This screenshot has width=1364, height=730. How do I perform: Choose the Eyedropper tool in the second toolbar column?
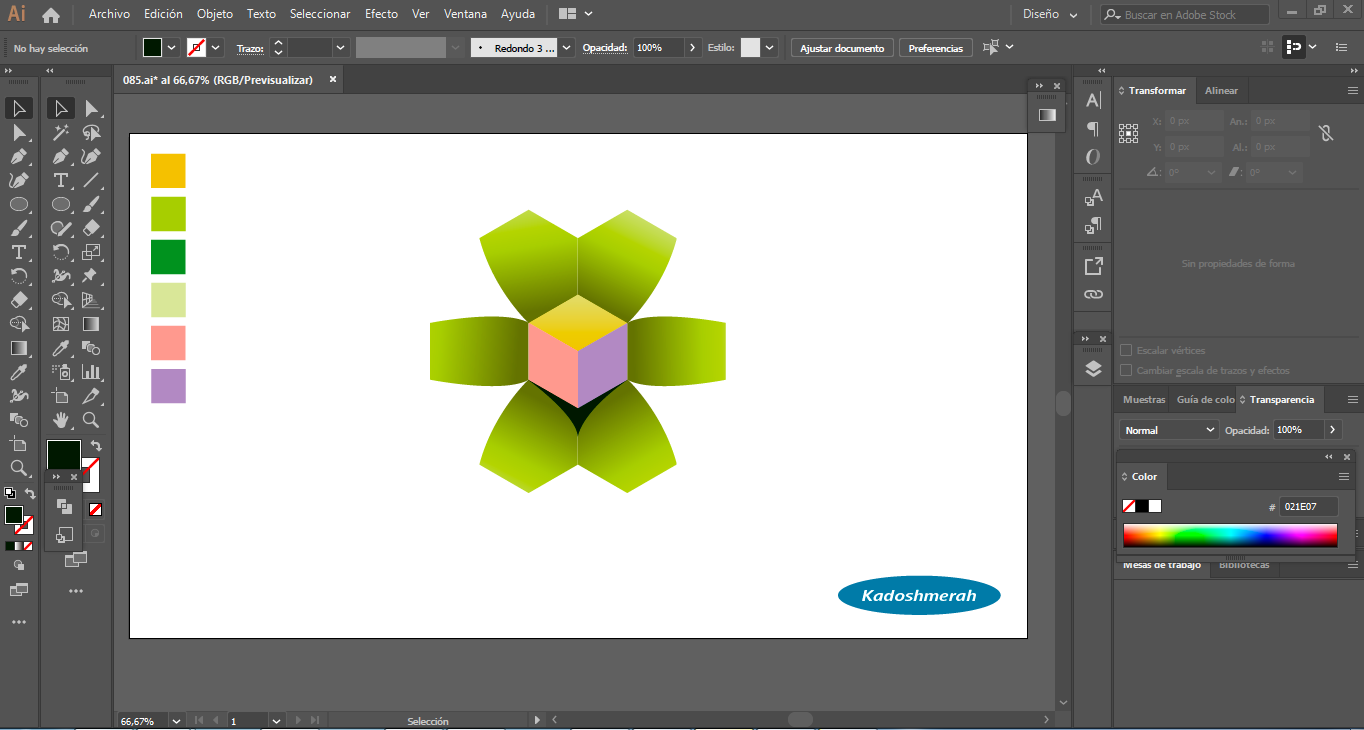click(x=61, y=348)
